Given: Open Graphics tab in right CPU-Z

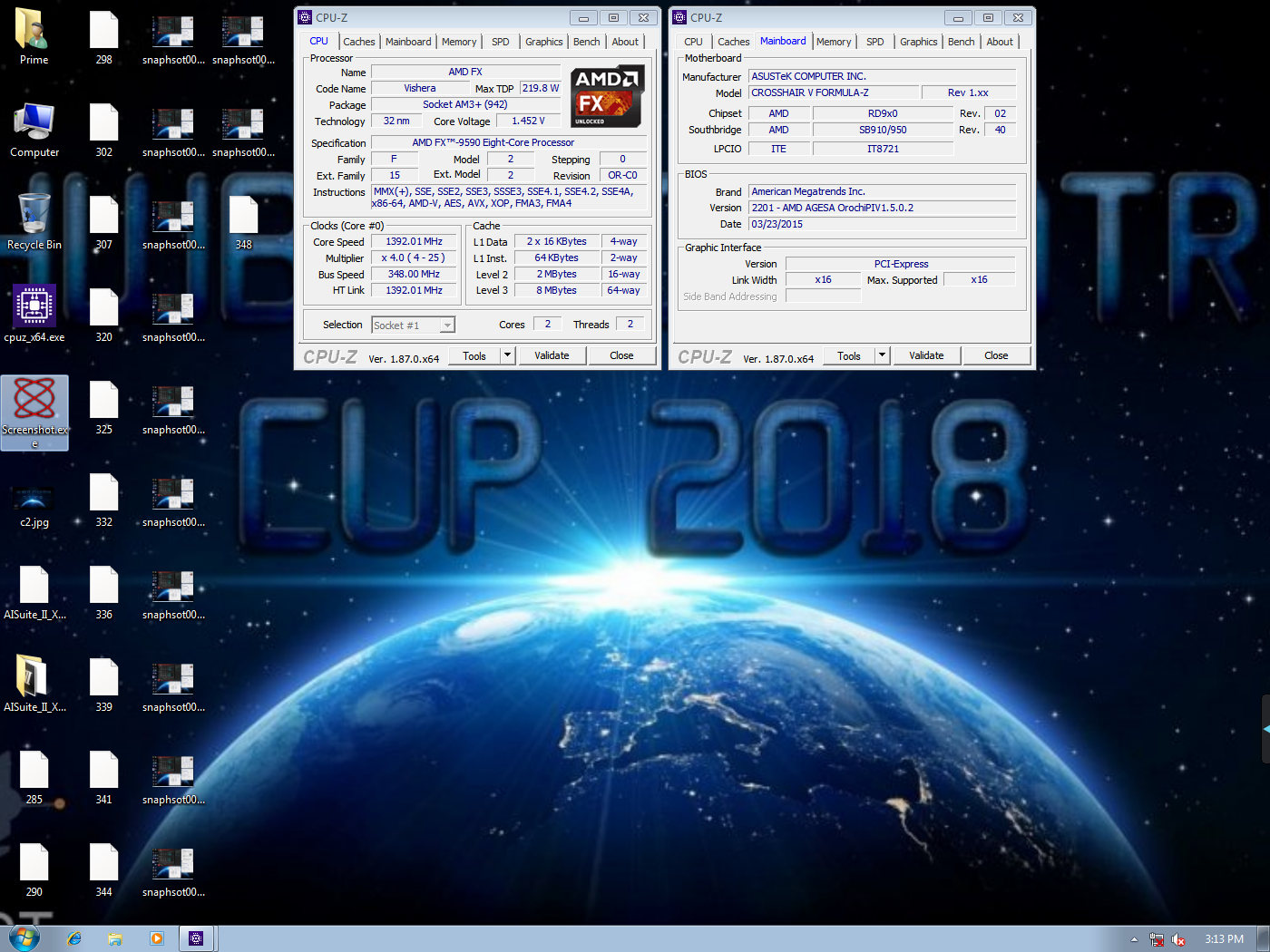Looking at the screenshot, I should tap(919, 42).
